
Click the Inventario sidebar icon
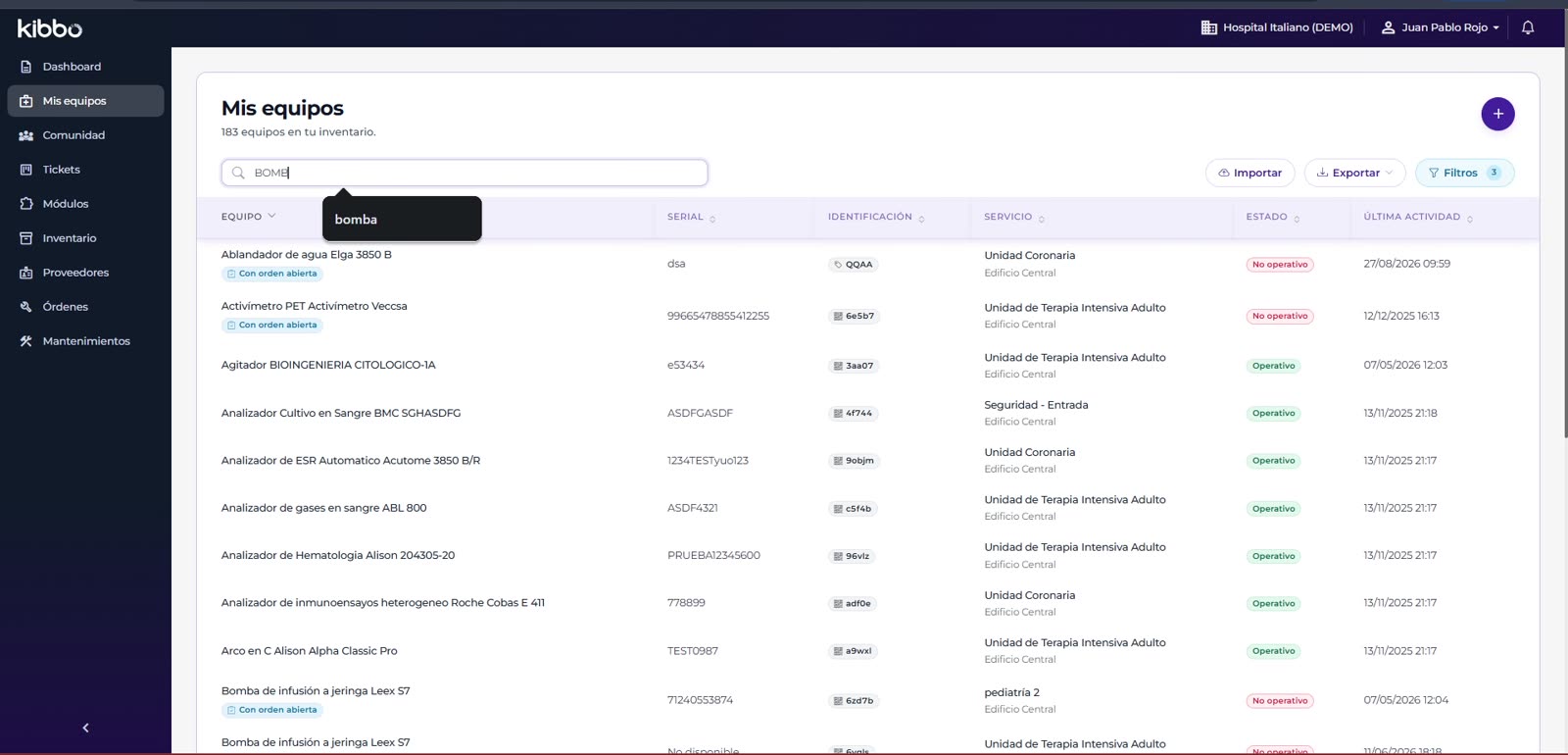26,238
